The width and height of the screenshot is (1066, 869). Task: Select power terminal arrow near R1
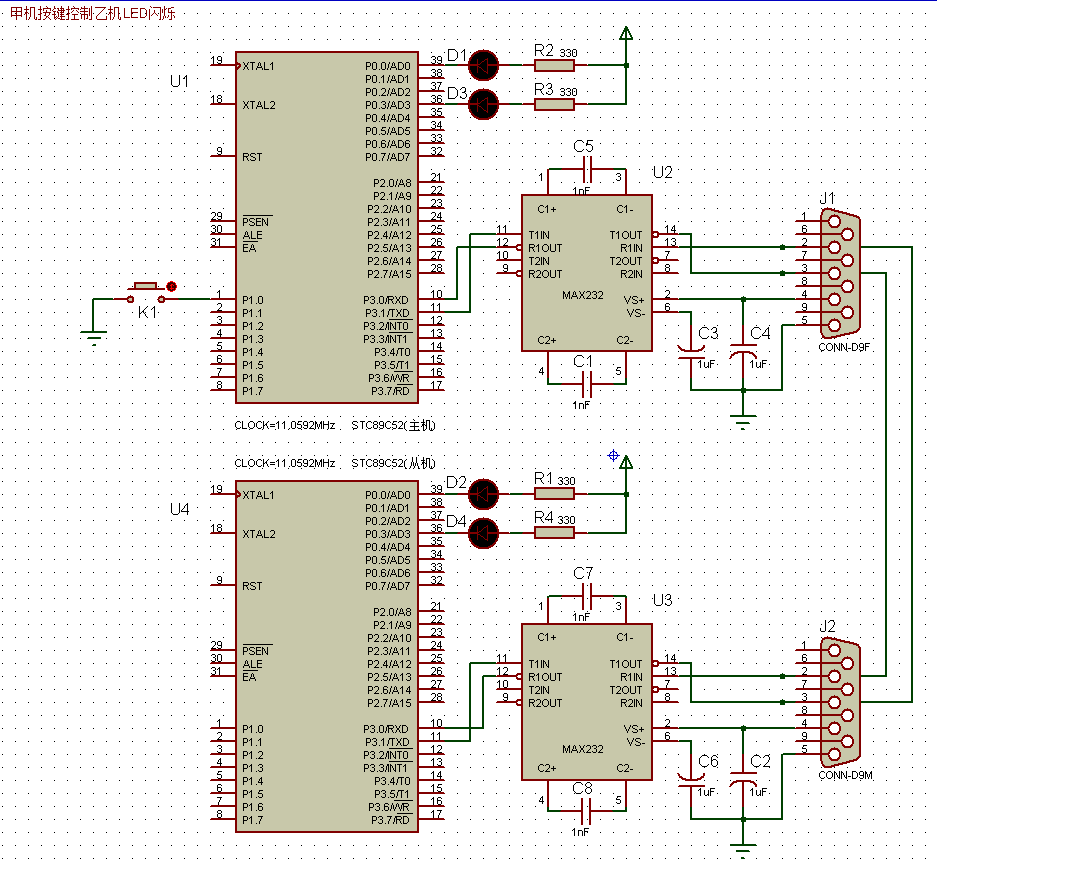click(626, 462)
